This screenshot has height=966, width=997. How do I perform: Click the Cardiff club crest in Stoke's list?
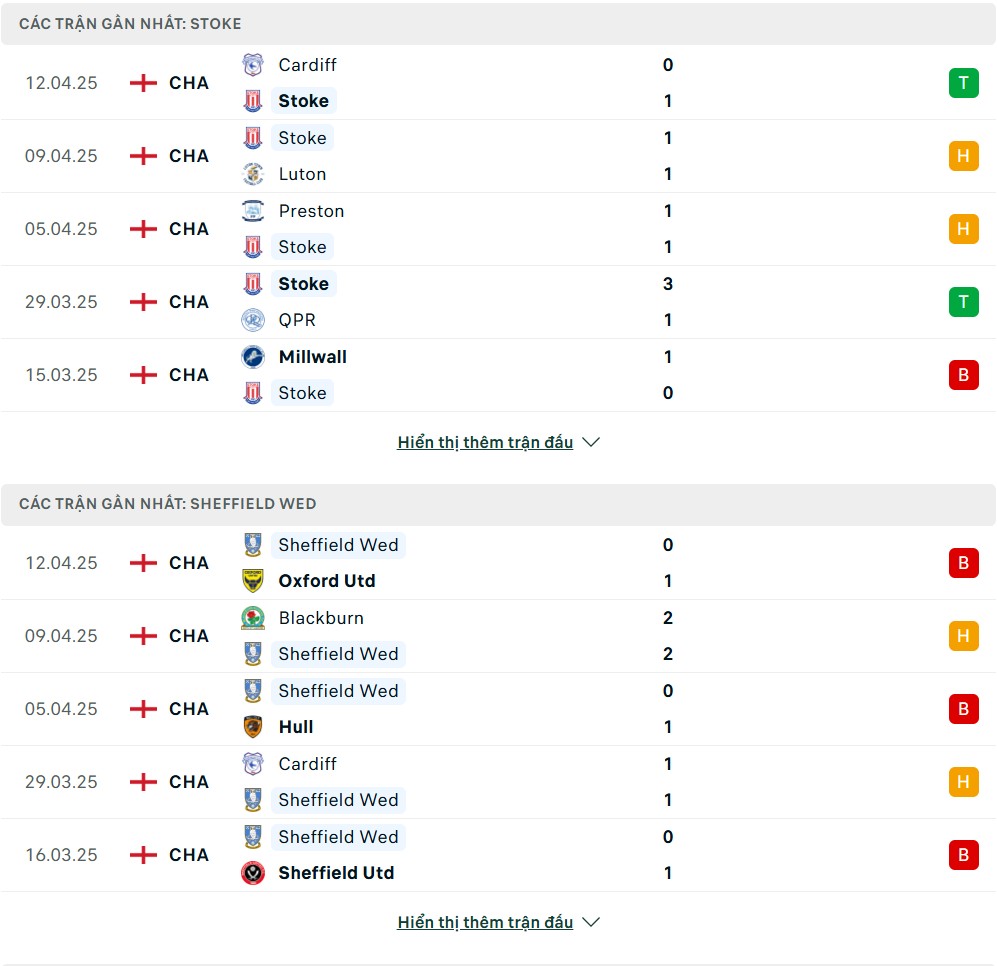(x=253, y=65)
